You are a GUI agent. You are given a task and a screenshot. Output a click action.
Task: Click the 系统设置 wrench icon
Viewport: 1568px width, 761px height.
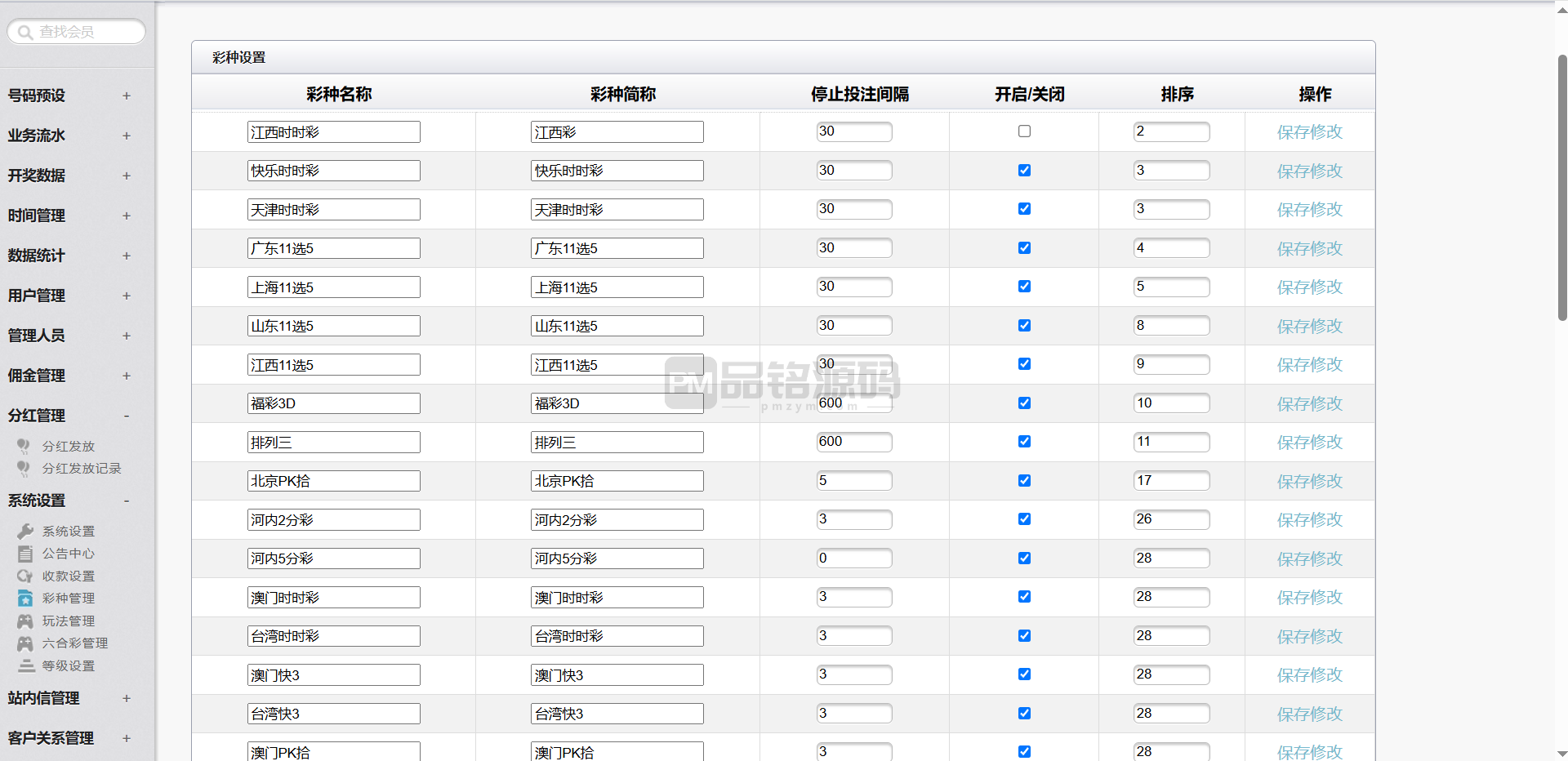[25, 531]
